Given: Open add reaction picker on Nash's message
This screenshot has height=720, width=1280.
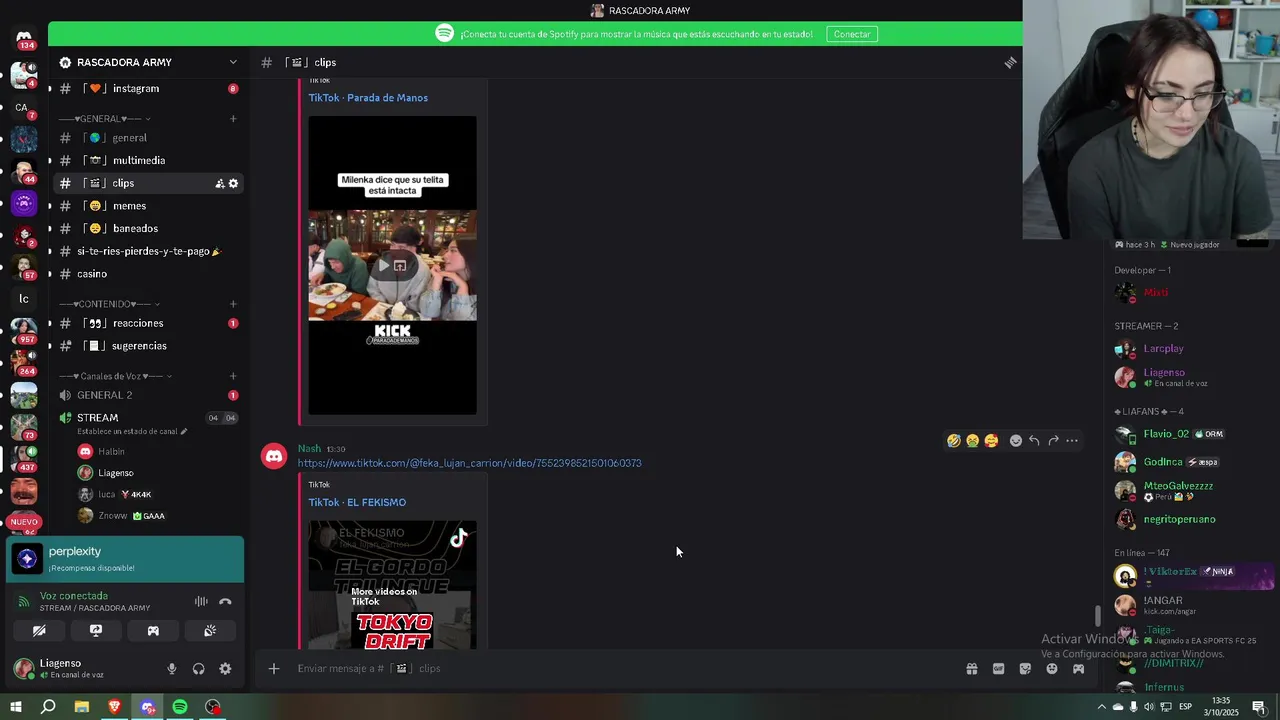Looking at the screenshot, I should pos(1016,441).
